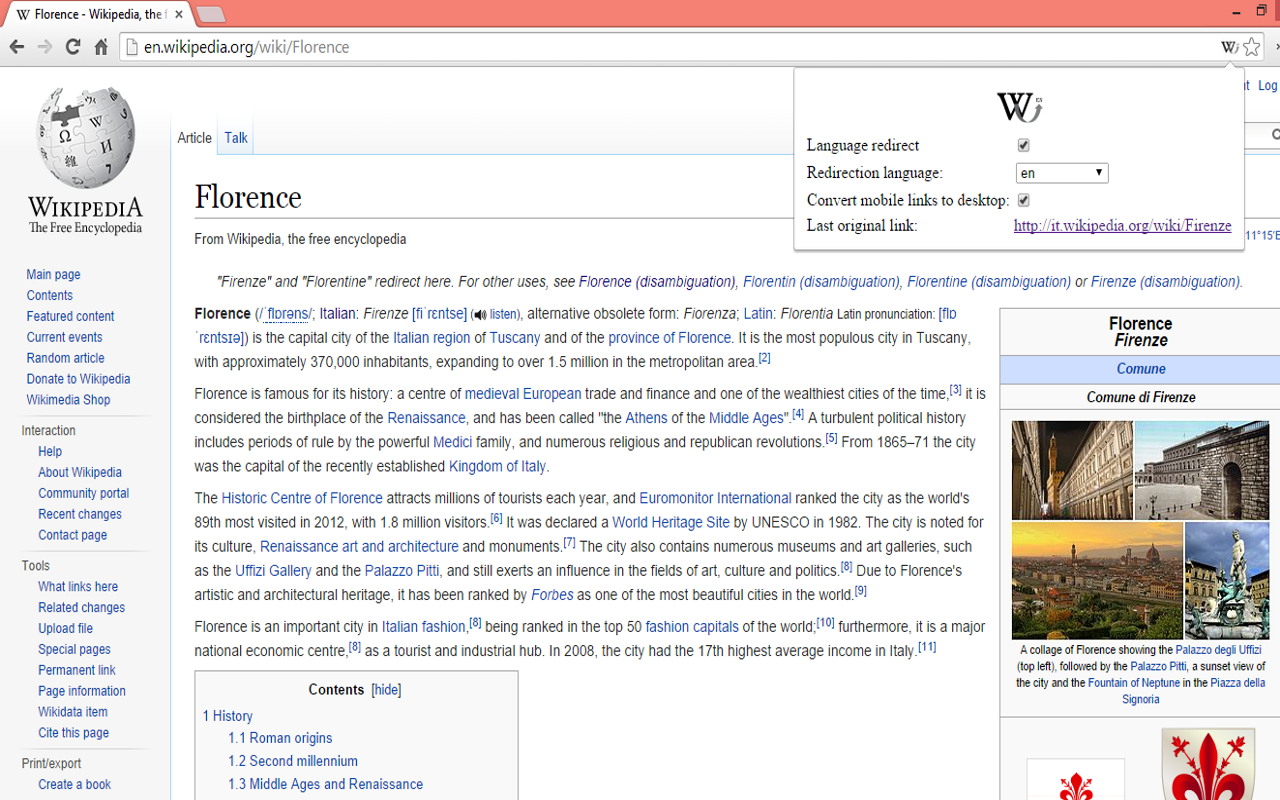The width and height of the screenshot is (1280, 800).
Task: Jump to section 1 History in contents
Action: pyautogui.click(x=227, y=716)
